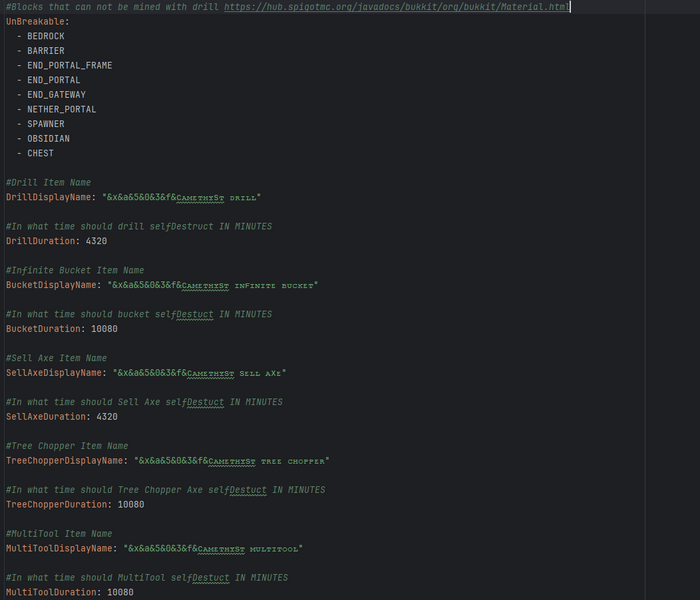Click the OBSIDIAN list entry

pos(48,139)
